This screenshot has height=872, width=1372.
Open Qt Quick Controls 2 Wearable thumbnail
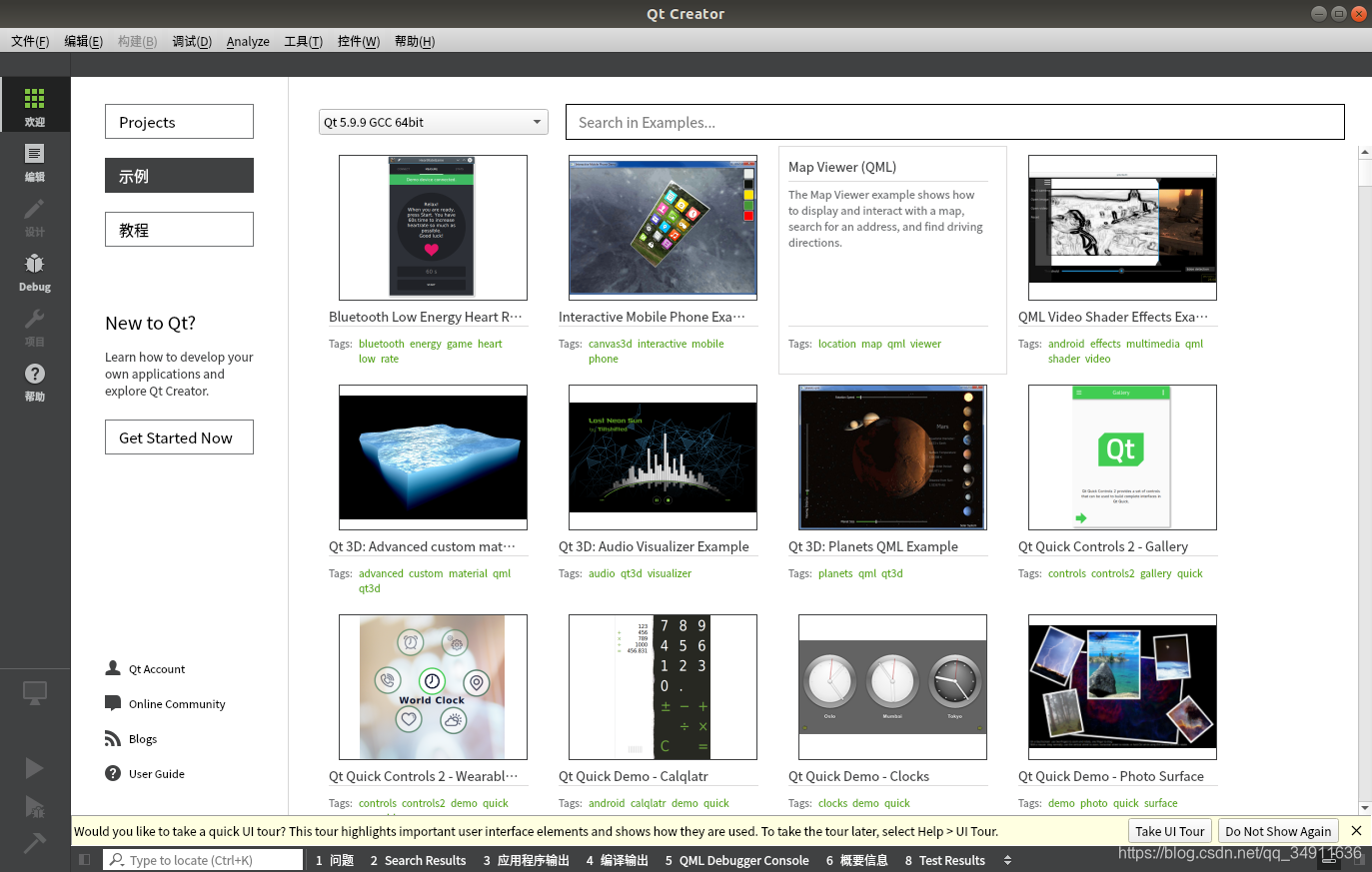433,687
